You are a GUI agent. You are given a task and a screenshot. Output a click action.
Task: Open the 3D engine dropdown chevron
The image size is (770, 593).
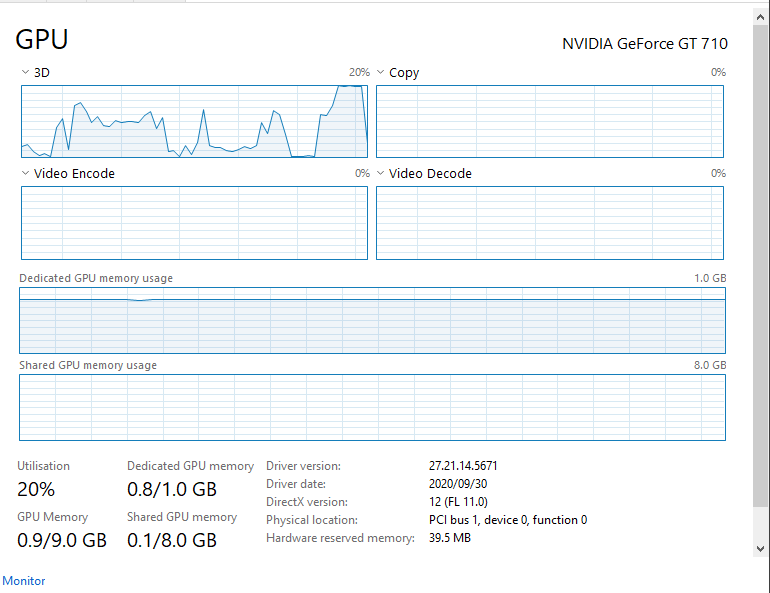coord(26,72)
